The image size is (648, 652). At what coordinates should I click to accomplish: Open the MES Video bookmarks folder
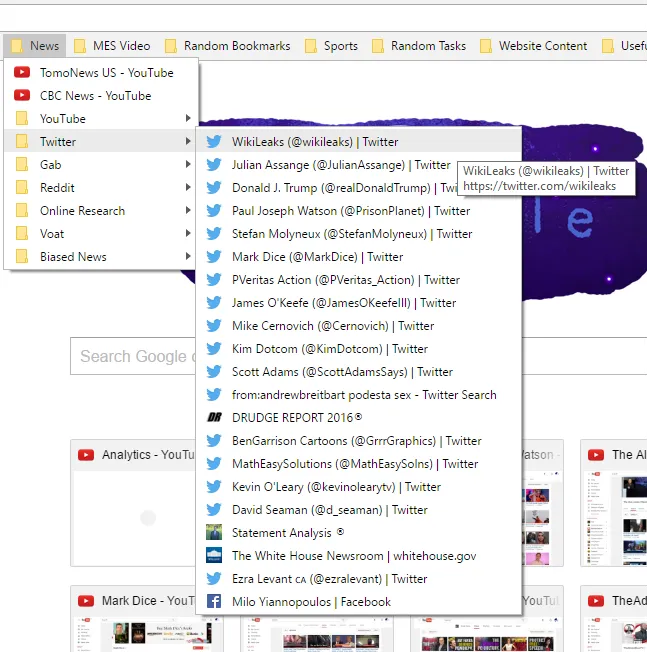click(112, 46)
